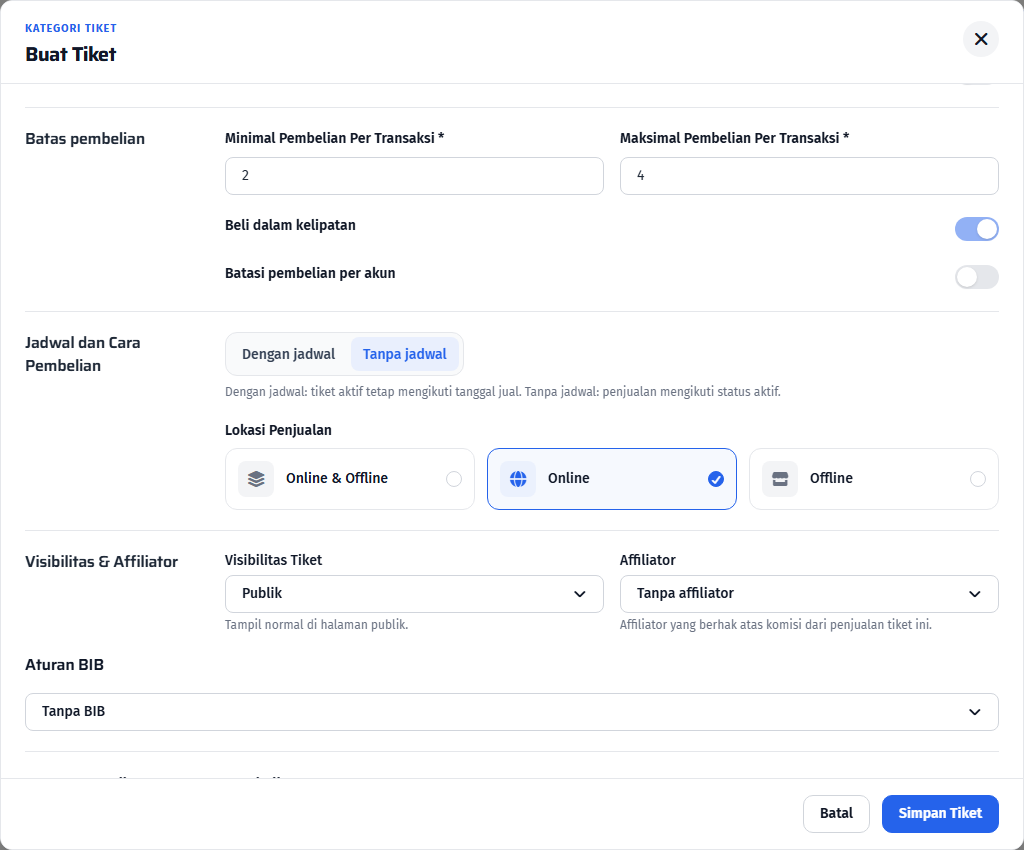Click the KATEGORI TIKET label
Viewport: 1024px width, 850px height.
pos(71,28)
